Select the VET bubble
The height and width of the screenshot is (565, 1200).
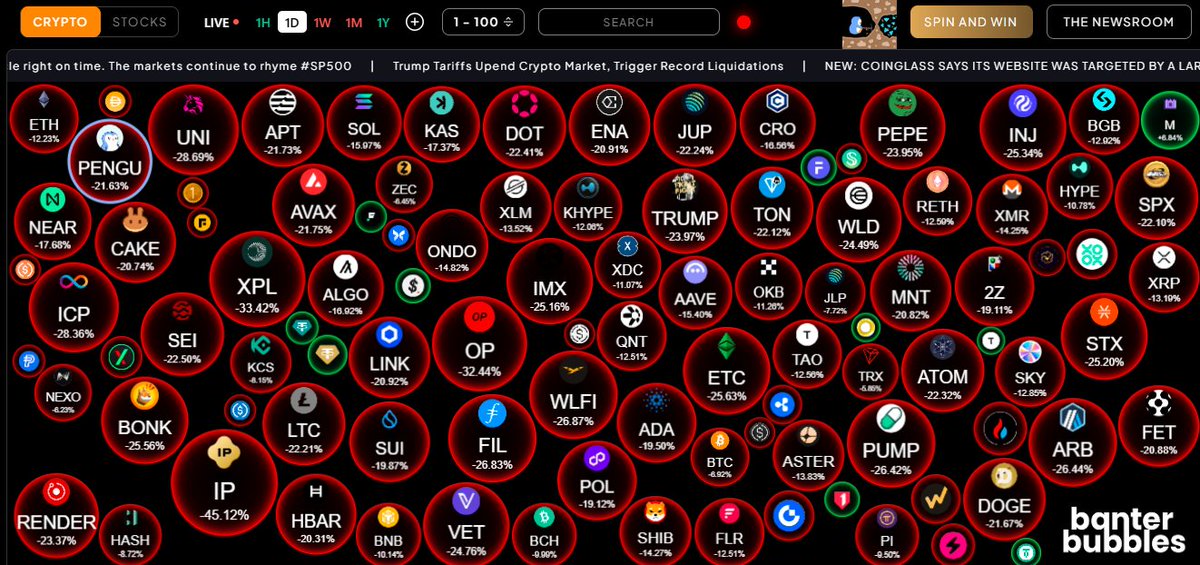[466, 526]
